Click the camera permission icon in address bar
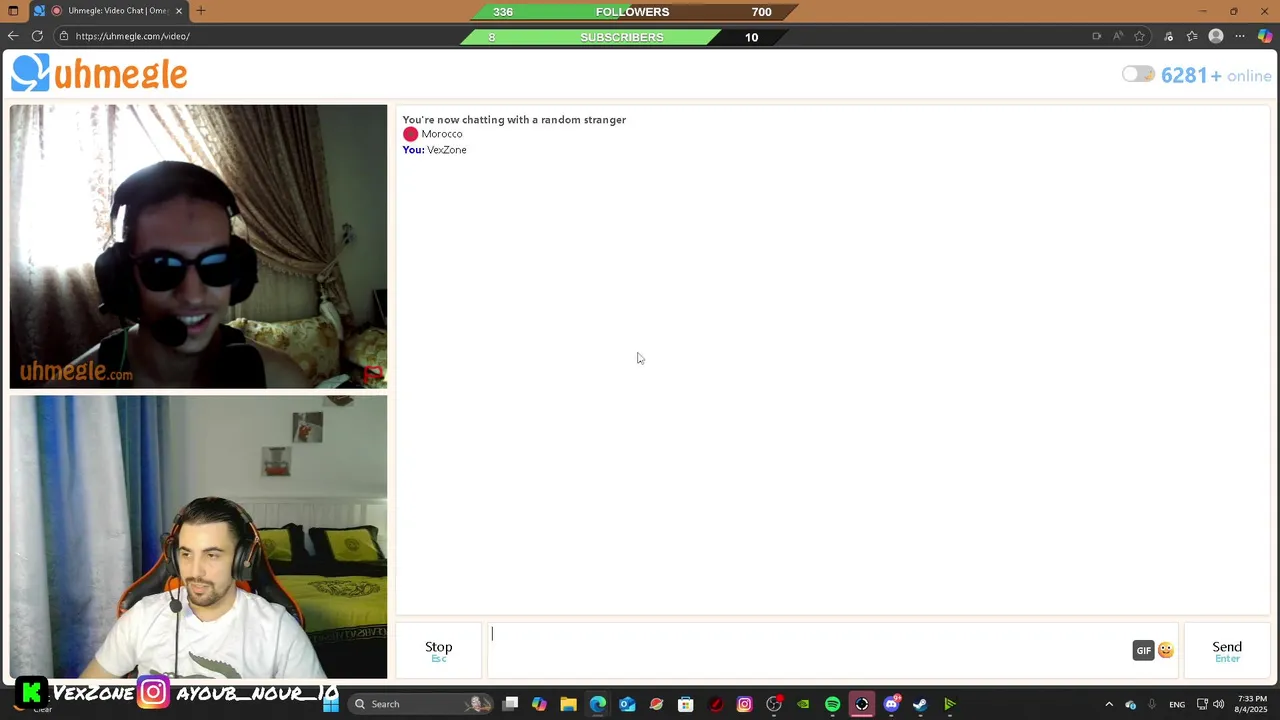 click(1097, 36)
